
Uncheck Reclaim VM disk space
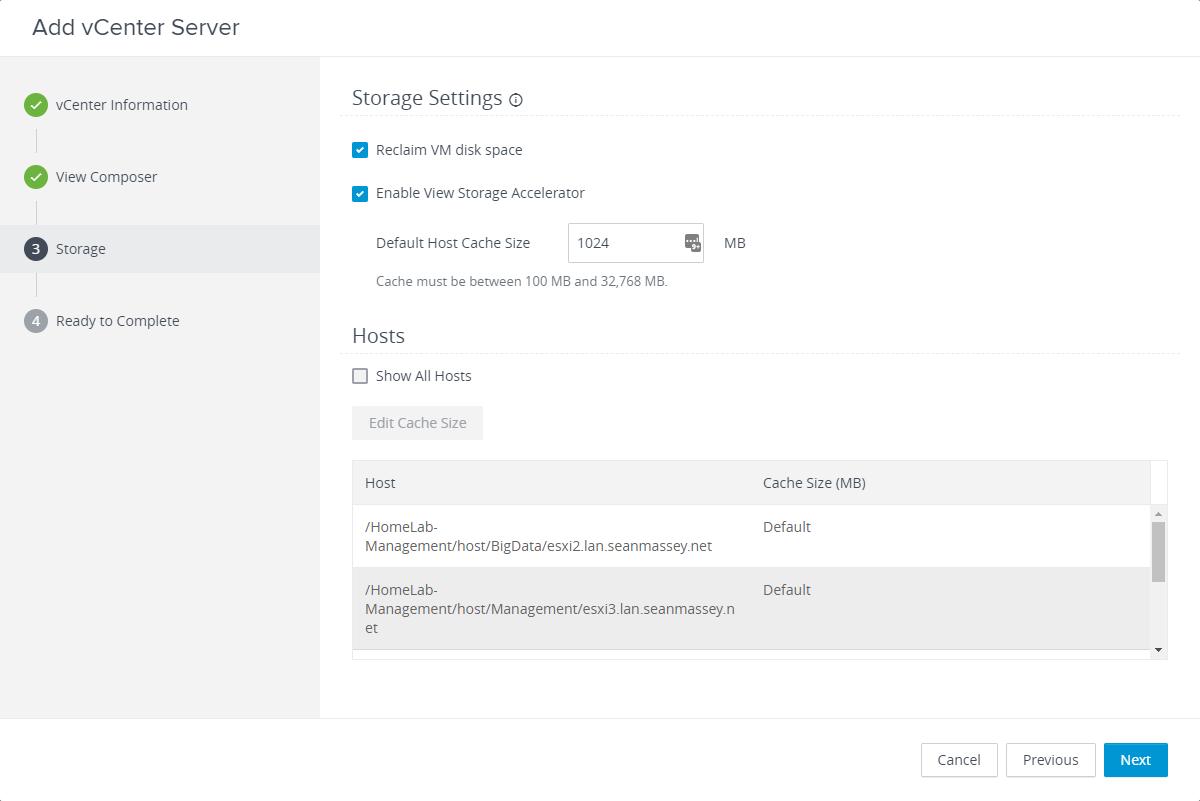(360, 150)
